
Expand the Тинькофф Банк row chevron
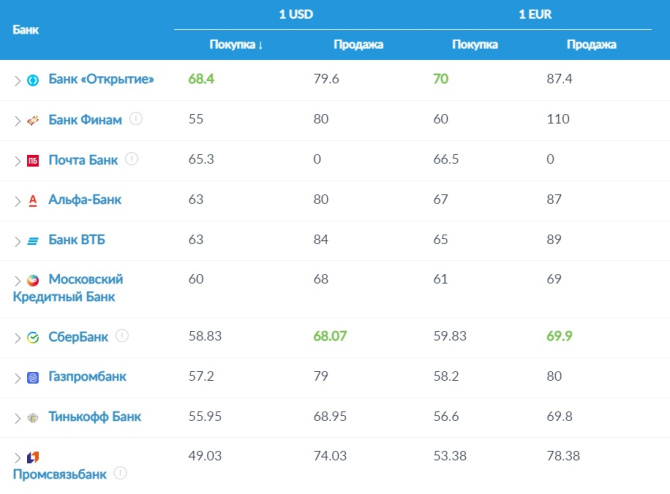(x=17, y=417)
